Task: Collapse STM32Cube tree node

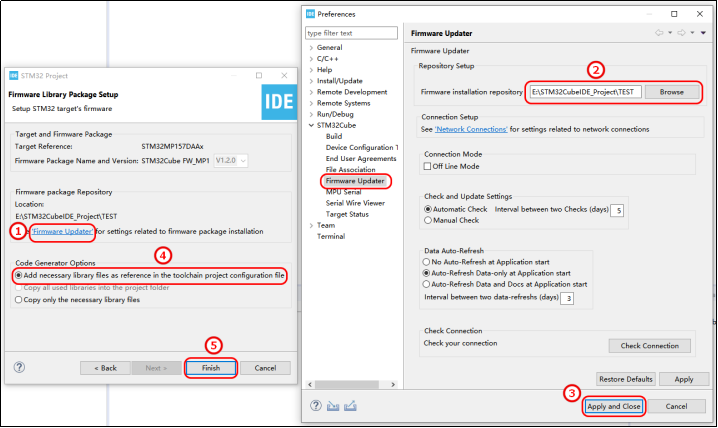Action: click(311, 125)
